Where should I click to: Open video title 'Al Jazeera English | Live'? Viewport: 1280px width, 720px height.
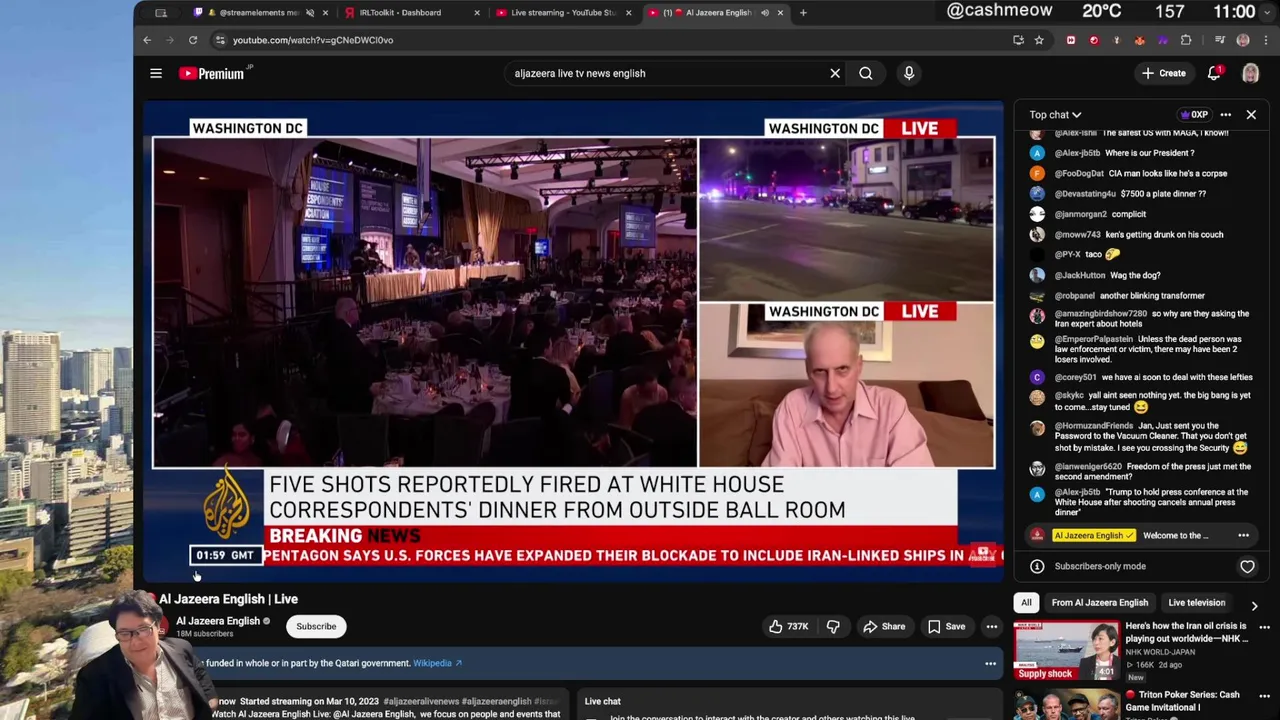pos(228,599)
